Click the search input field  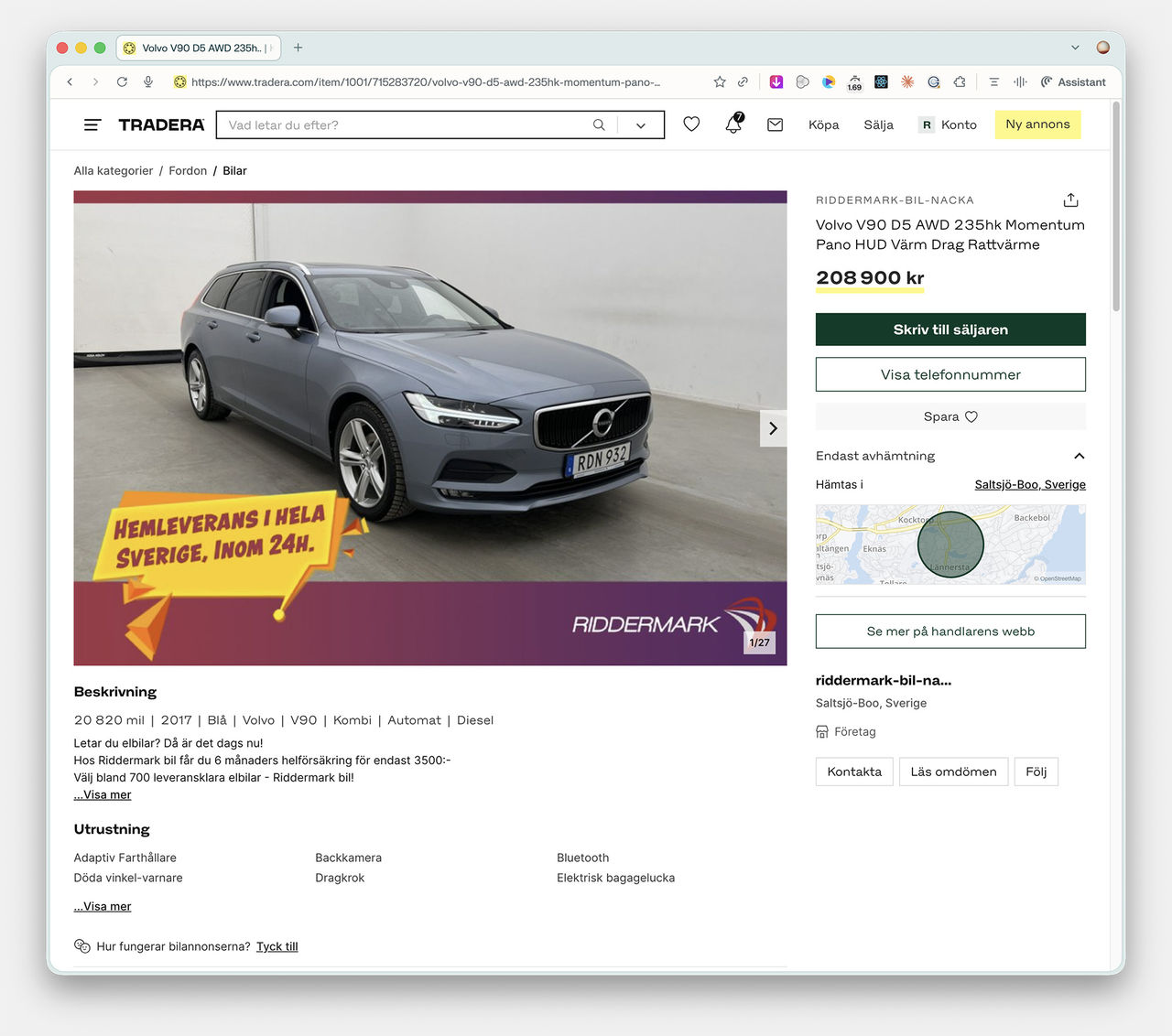click(x=403, y=124)
